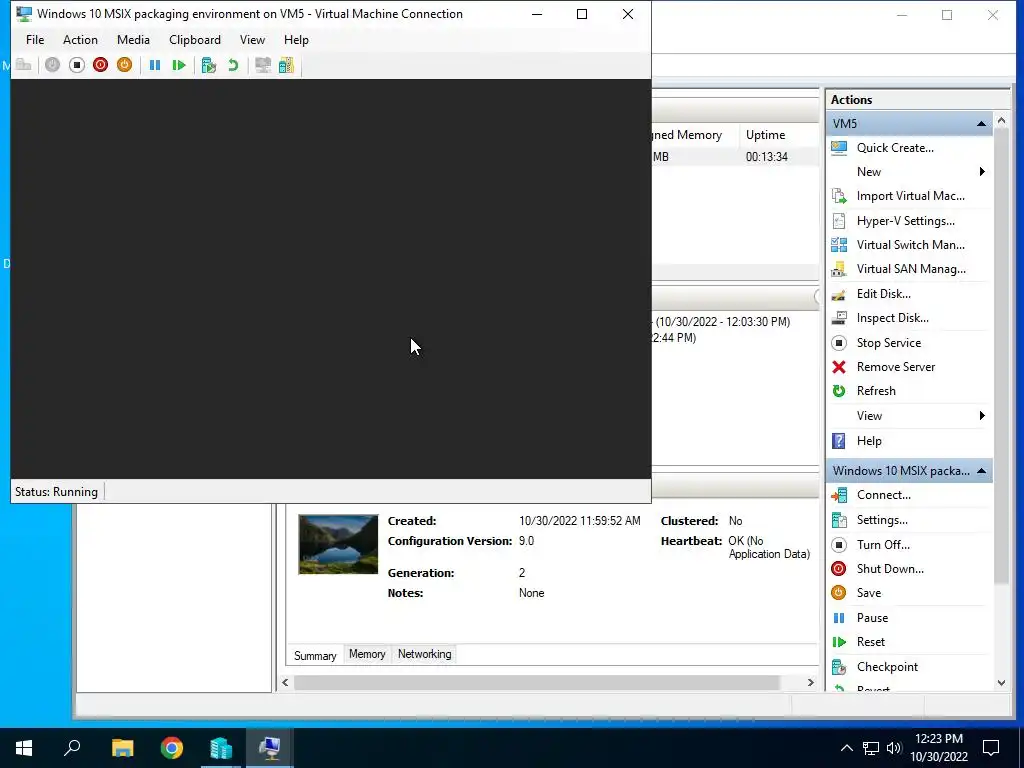Viewport: 1024px width, 768px height.
Task: Click Import Virtual Machine action
Action: [910, 196]
